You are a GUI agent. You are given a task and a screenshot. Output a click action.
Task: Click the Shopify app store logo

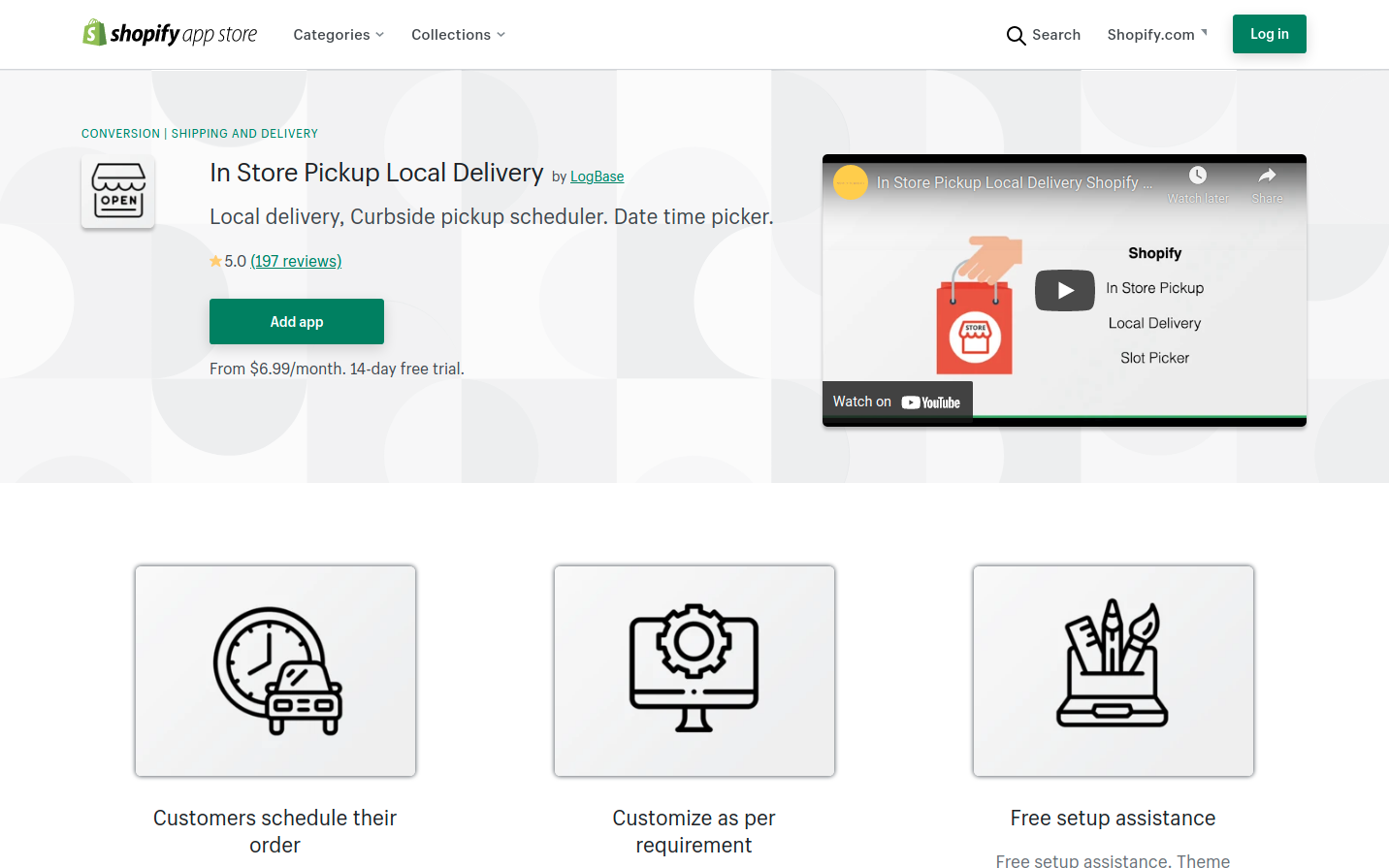click(170, 34)
